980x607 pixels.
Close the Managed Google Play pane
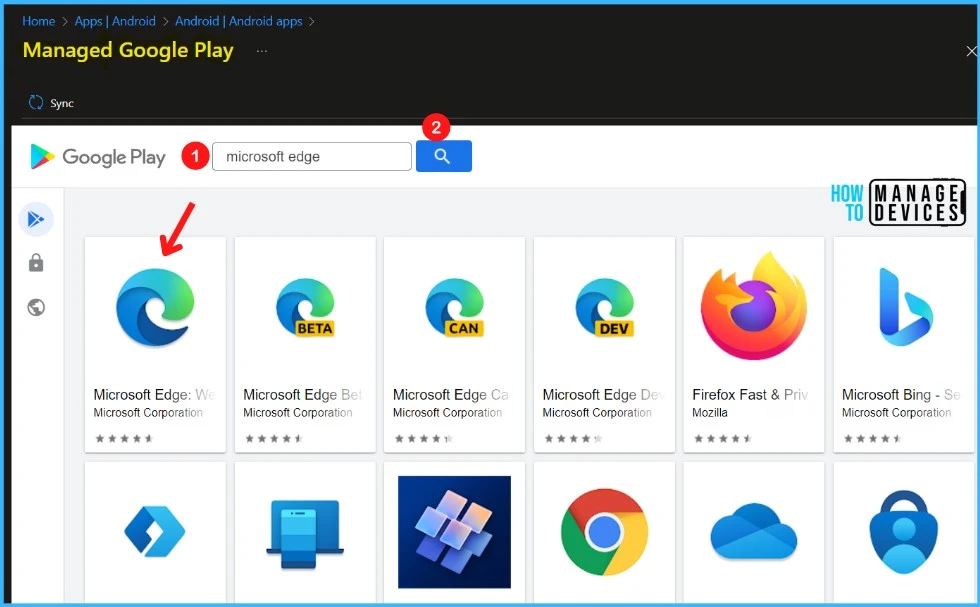pyautogui.click(x=971, y=51)
